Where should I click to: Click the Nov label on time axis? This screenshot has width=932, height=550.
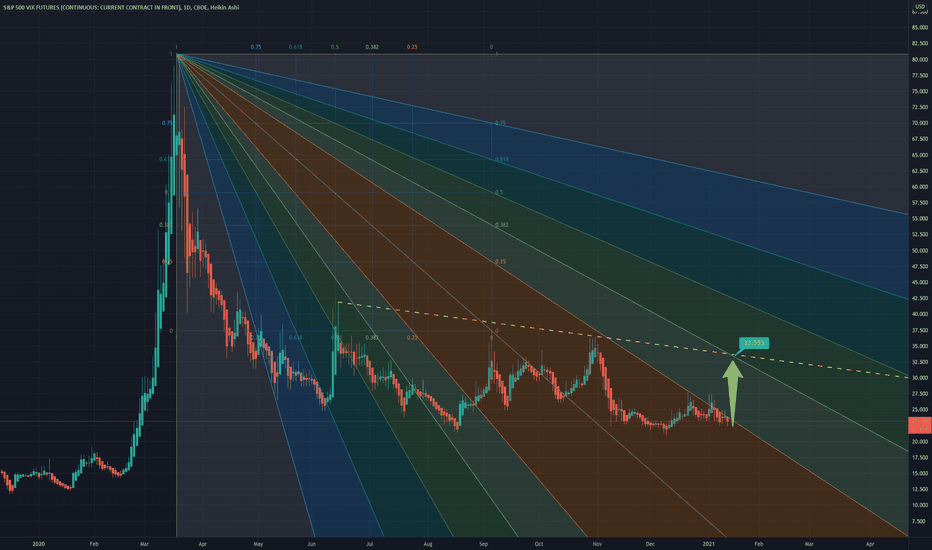(597, 543)
